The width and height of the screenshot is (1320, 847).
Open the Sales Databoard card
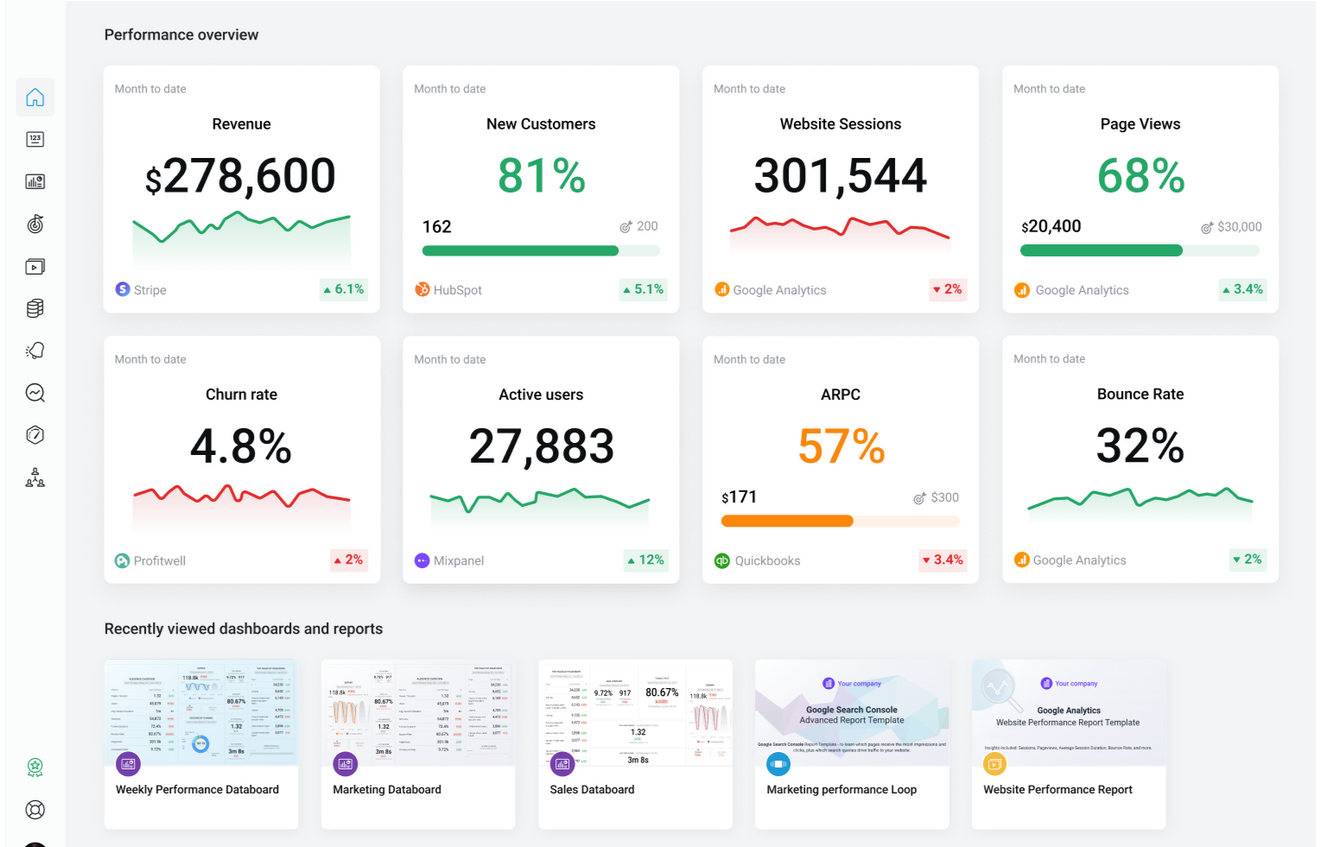point(635,743)
